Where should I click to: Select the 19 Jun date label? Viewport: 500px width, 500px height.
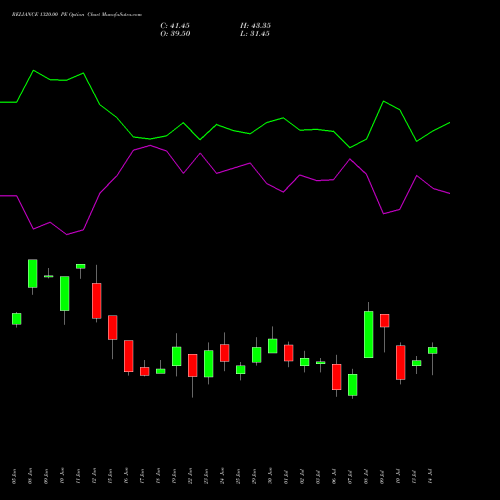pyautogui.click(x=174, y=476)
